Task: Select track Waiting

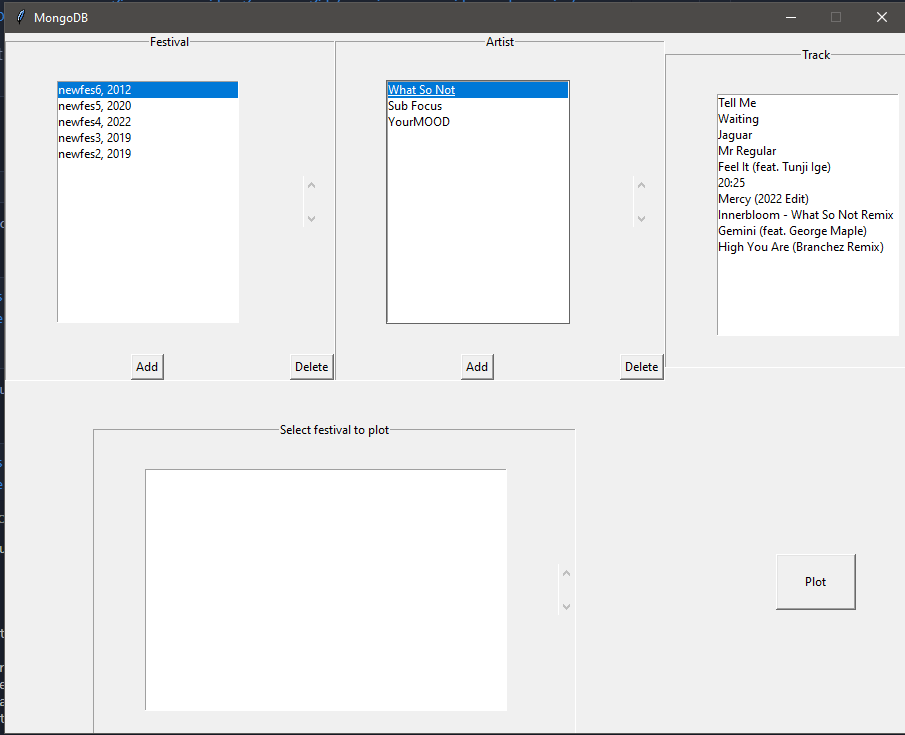Action: coord(808,119)
